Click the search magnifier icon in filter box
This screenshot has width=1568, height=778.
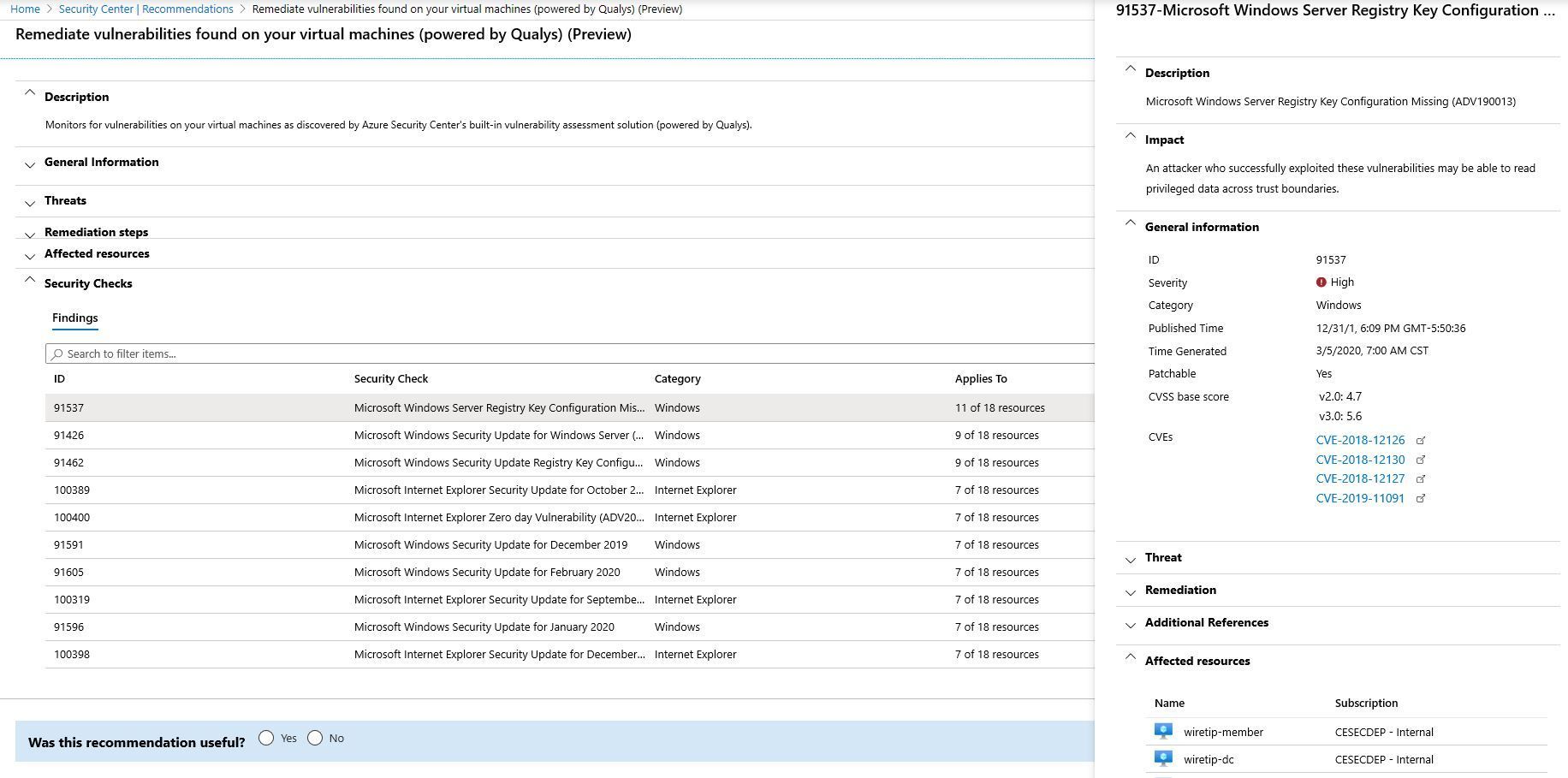(x=56, y=353)
